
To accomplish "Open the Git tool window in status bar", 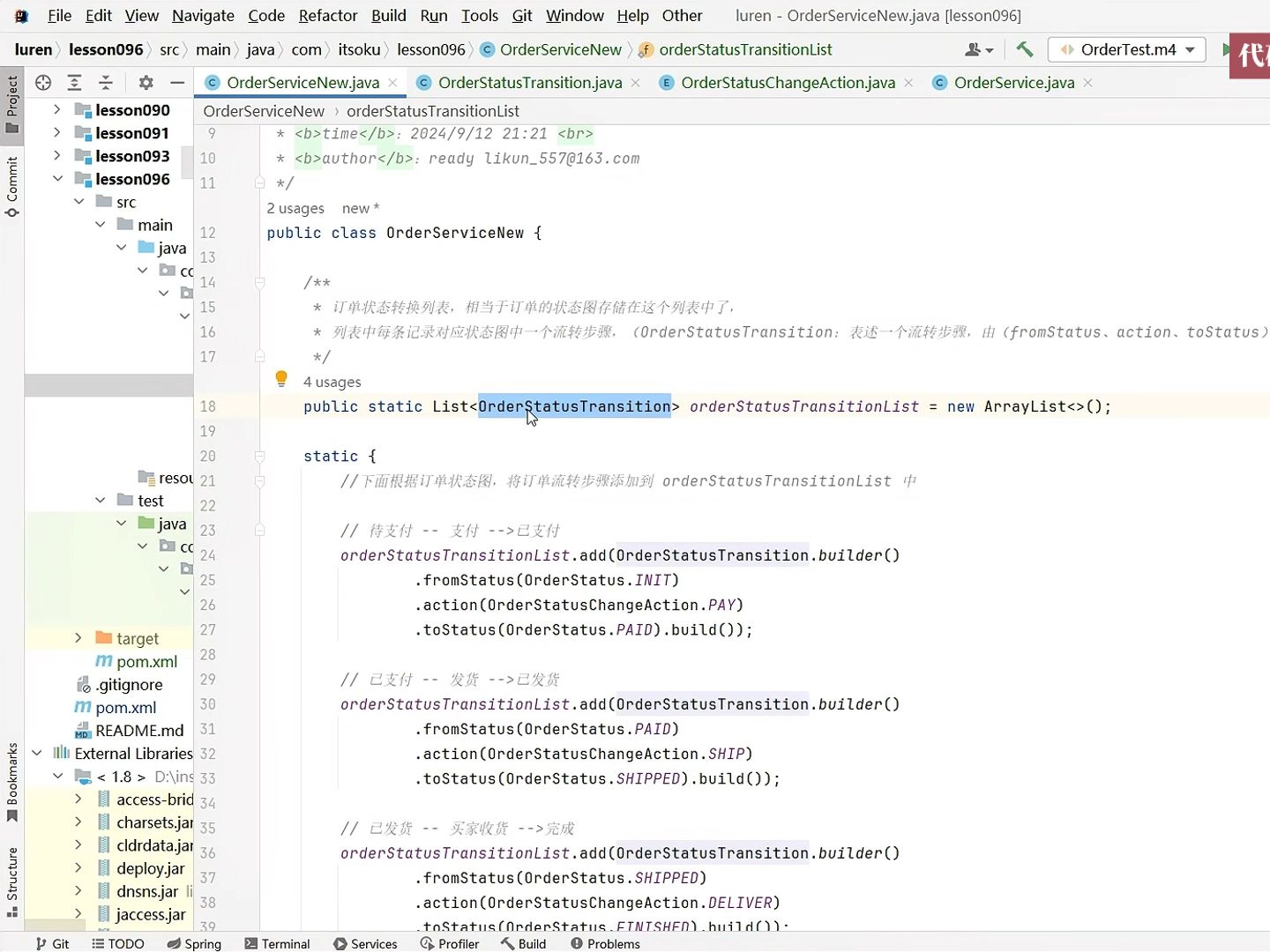I will [52, 943].
